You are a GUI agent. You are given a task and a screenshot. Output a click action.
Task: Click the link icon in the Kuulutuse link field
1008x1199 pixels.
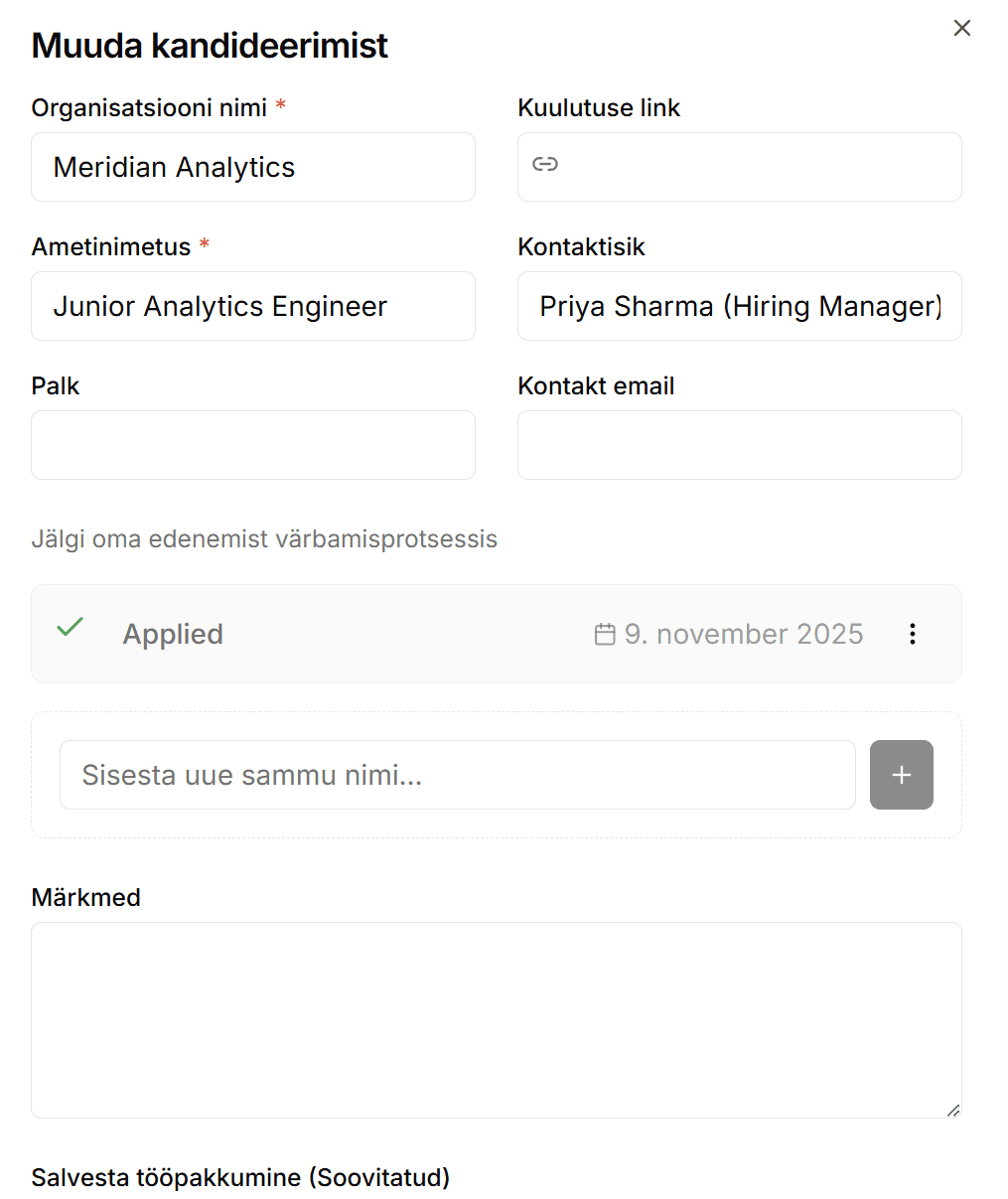545,166
